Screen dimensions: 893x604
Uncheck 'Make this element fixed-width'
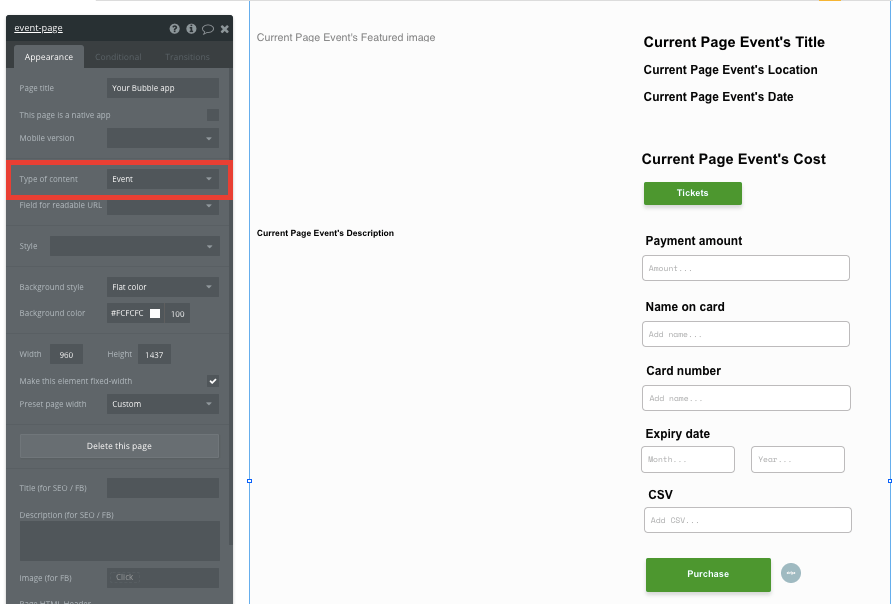click(x=213, y=380)
